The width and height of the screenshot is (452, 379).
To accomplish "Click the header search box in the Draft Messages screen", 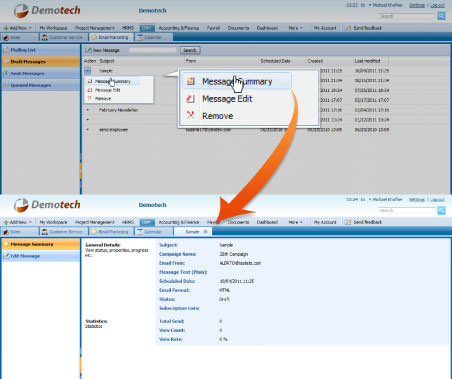I will click(x=407, y=16).
